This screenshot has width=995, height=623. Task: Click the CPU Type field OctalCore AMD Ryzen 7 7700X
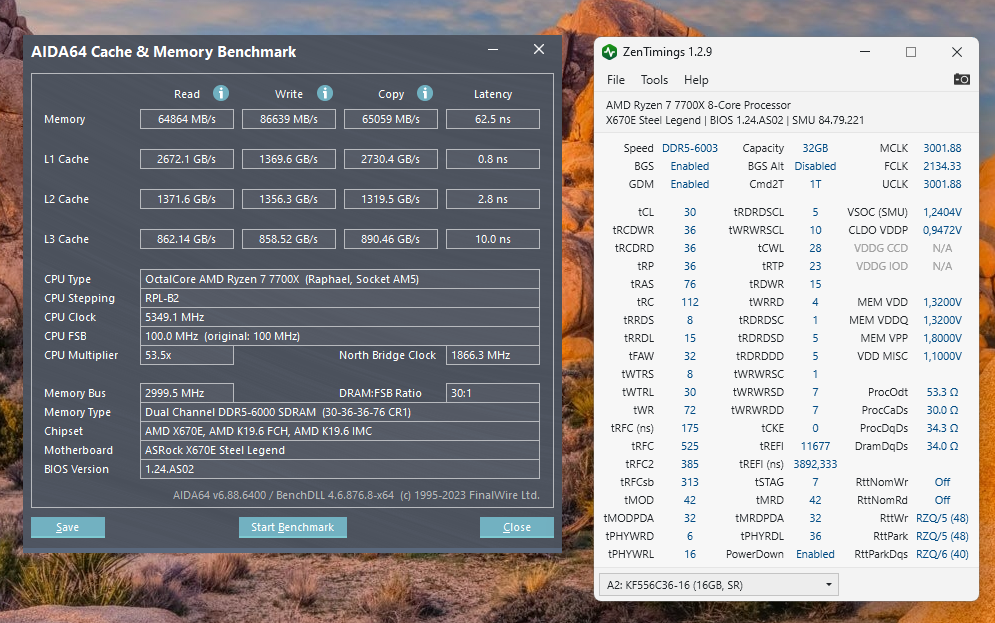click(339, 279)
